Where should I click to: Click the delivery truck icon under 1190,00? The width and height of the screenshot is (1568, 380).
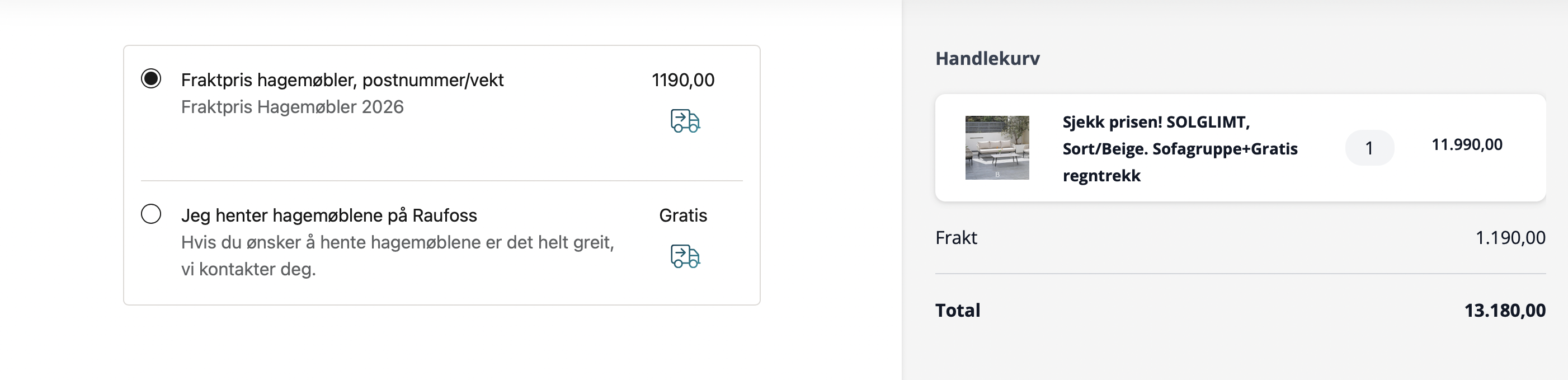[685, 120]
